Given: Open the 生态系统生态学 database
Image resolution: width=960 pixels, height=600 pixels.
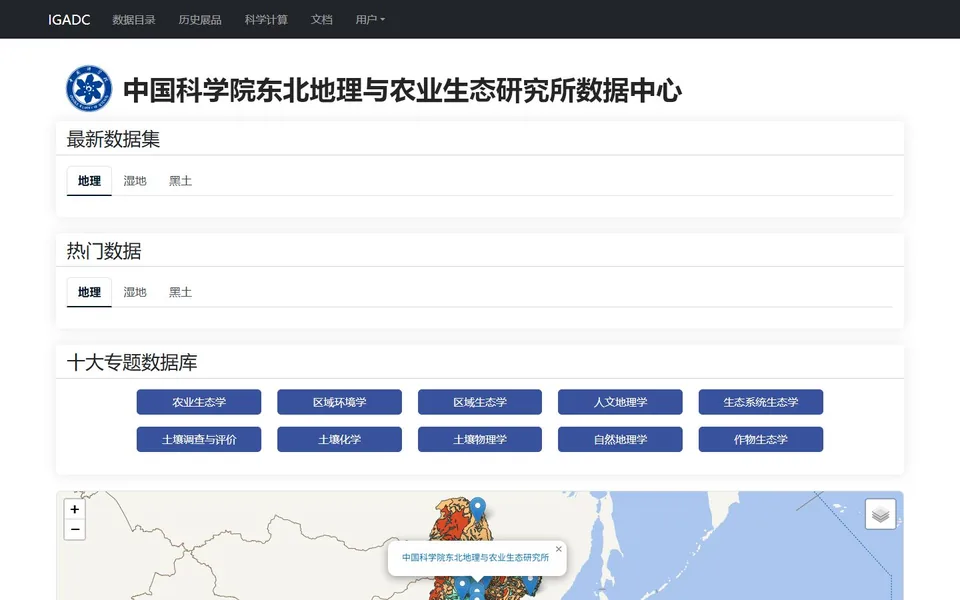Looking at the screenshot, I should tap(760, 402).
